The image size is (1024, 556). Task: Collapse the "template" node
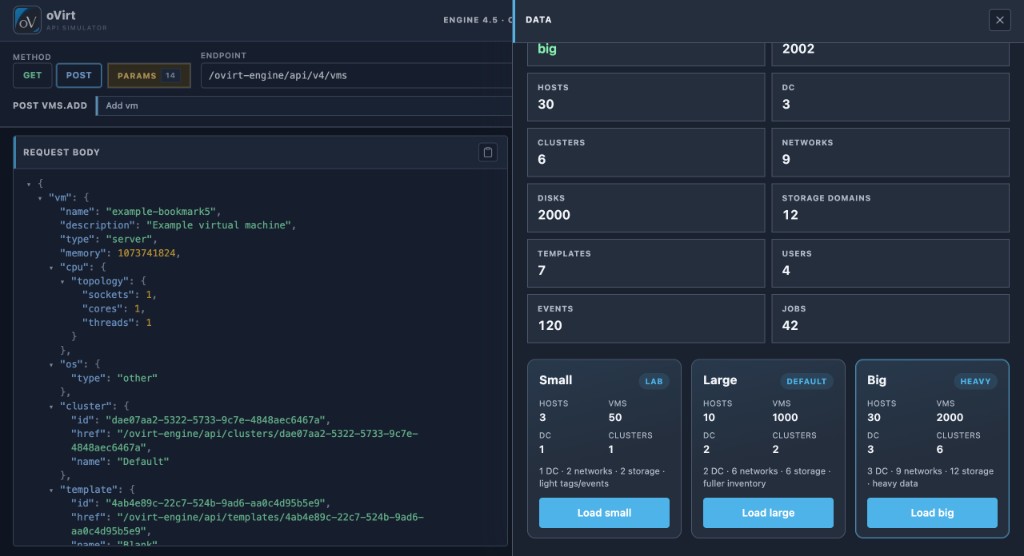click(x=51, y=490)
